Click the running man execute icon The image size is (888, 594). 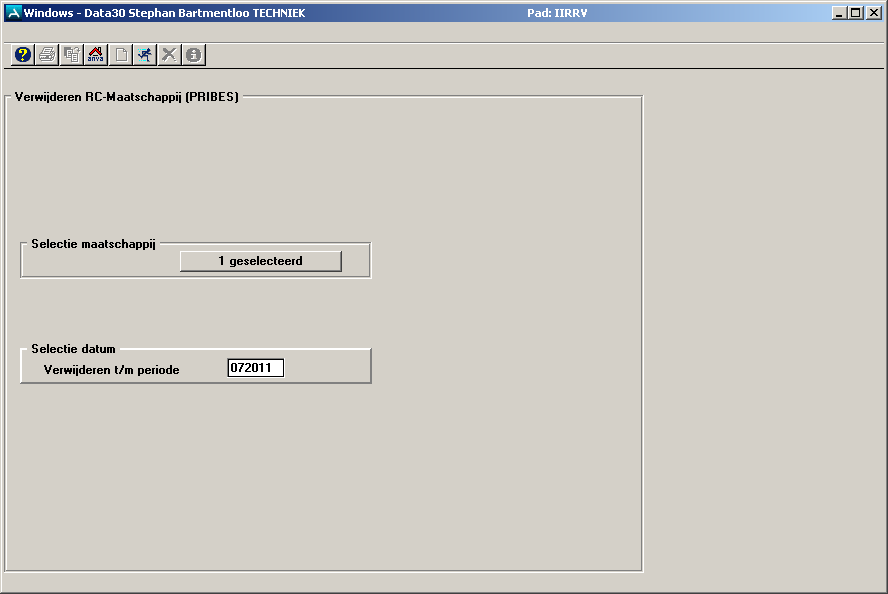tap(145, 55)
